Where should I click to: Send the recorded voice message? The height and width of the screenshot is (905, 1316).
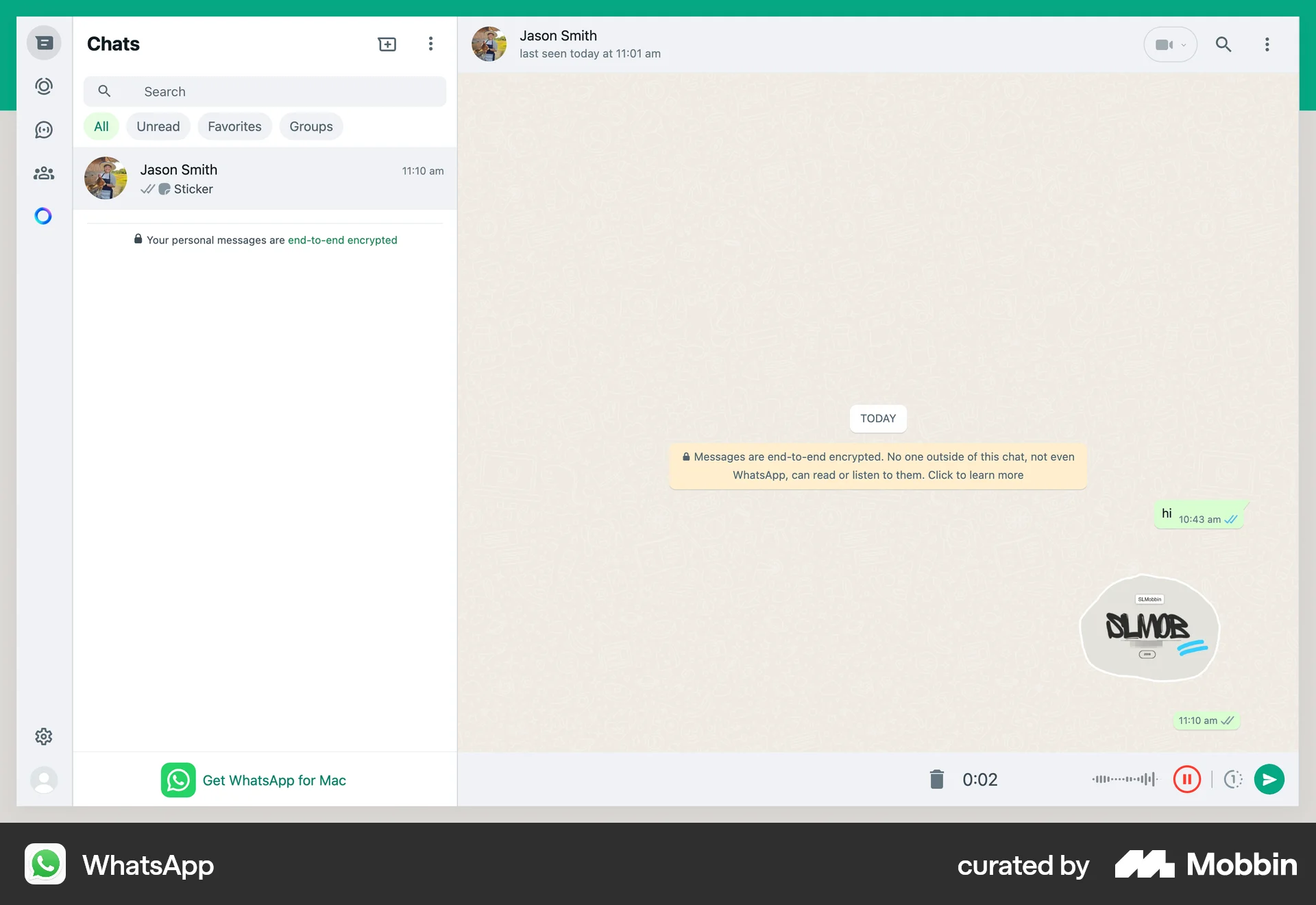click(x=1269, y=780)
